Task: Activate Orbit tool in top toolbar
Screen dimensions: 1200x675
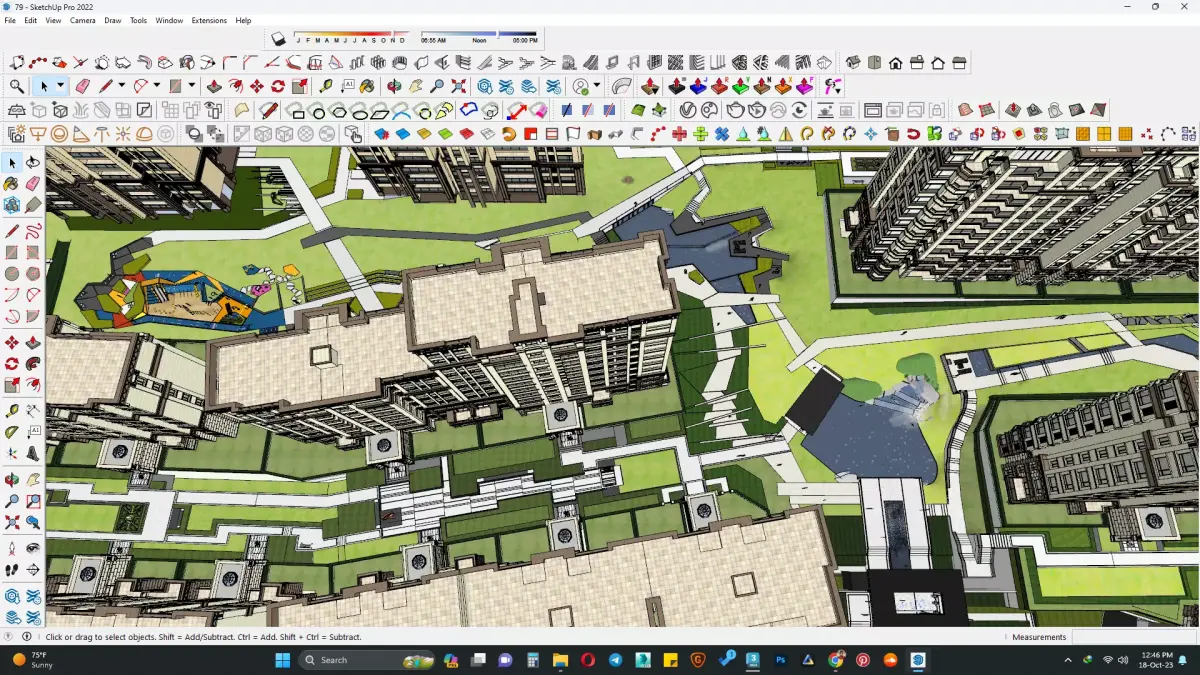Action: [395, 87]
